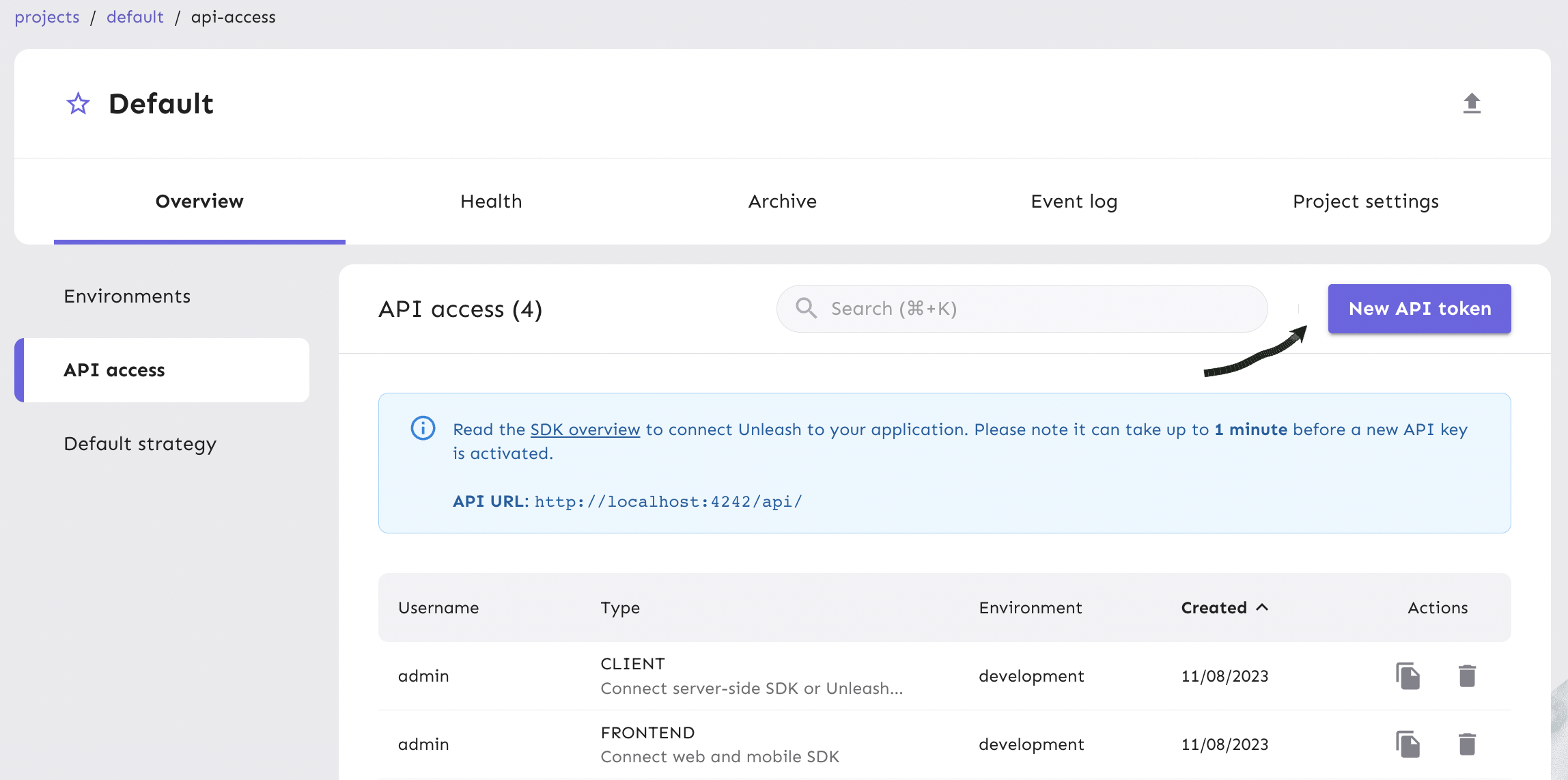Switch to the Health tab
The width and height of the screenshot is (1568, 780).
491,201
